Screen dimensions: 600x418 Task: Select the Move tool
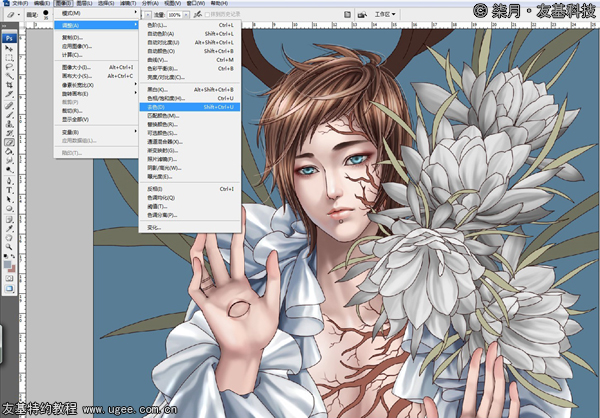(x=9, y=49)
